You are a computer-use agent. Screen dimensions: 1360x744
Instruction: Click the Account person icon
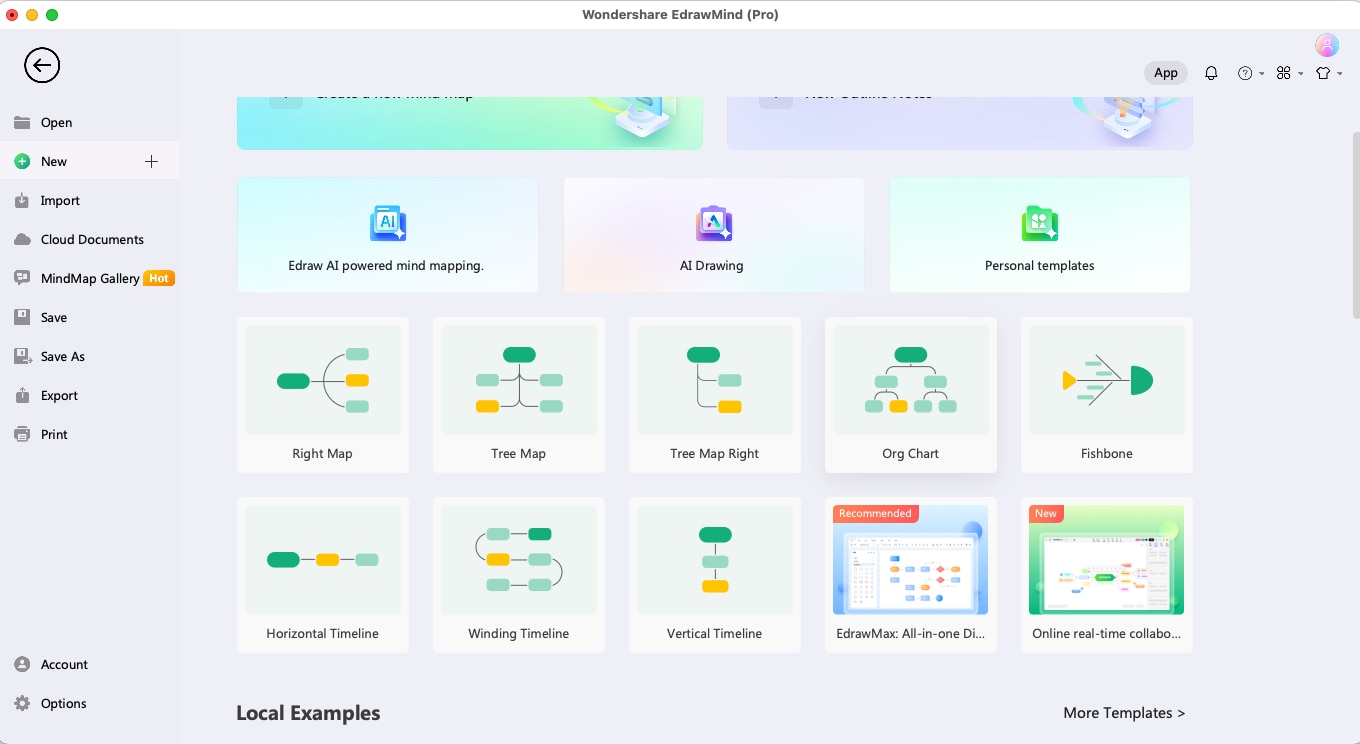tap(22, 664)
